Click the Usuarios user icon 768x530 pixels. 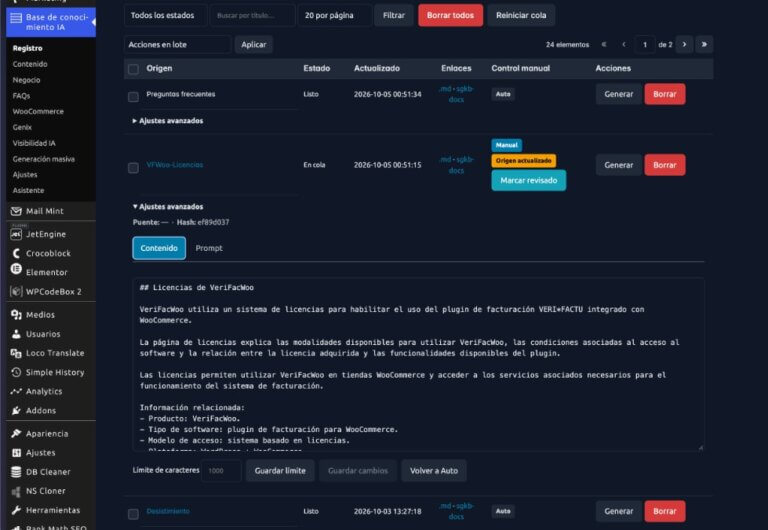tap(16, 334)
